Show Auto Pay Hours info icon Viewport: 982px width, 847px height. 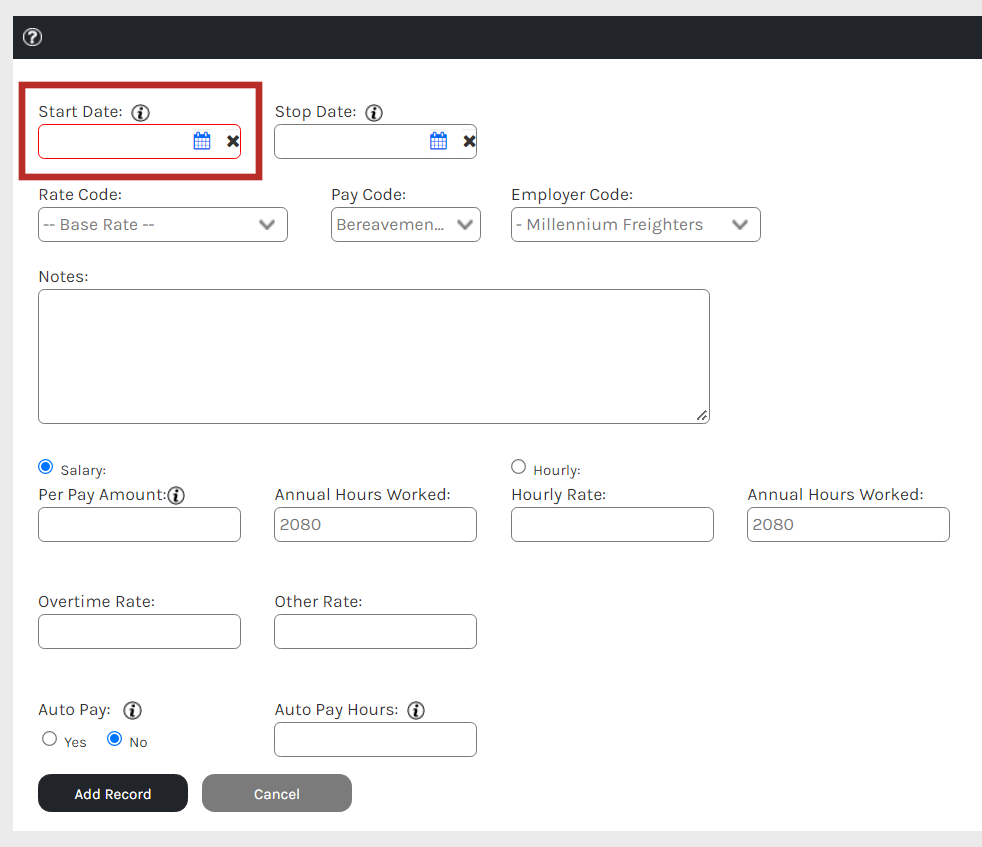click(x=416, y=710)
